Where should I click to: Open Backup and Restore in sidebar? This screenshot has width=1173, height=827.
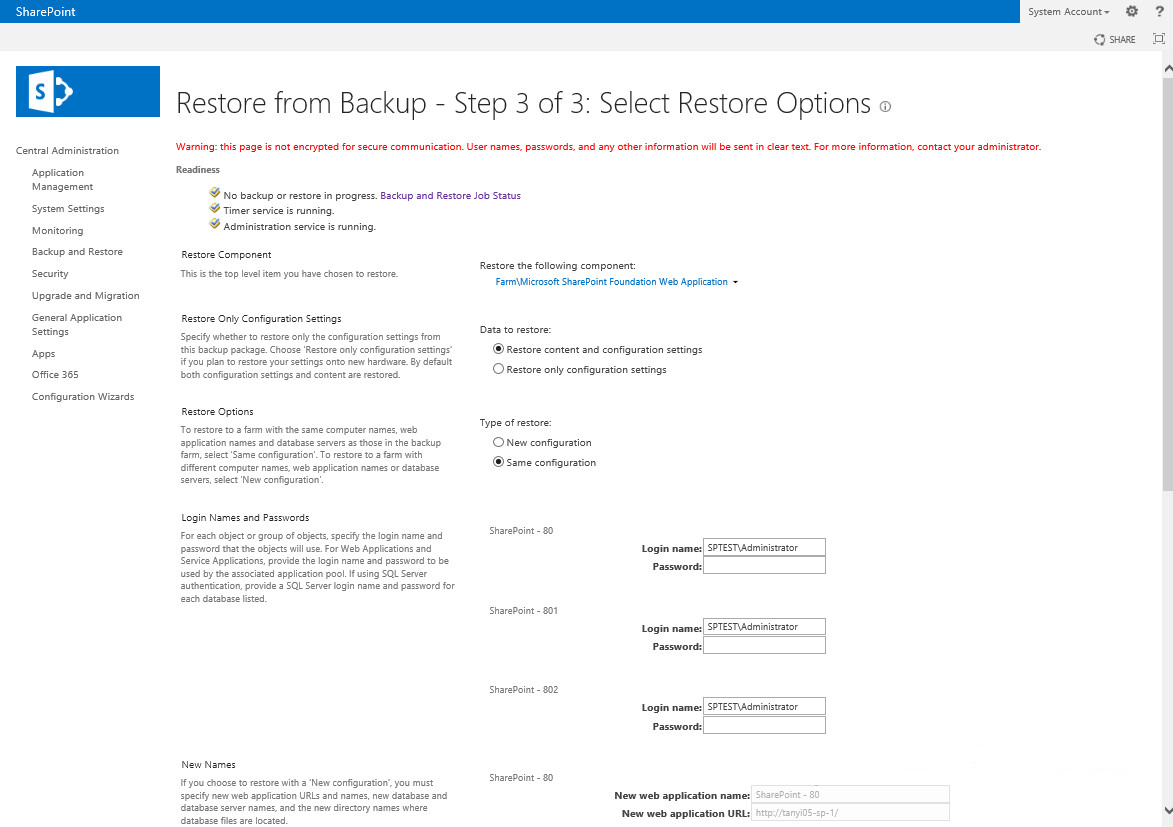click(77, 252)
